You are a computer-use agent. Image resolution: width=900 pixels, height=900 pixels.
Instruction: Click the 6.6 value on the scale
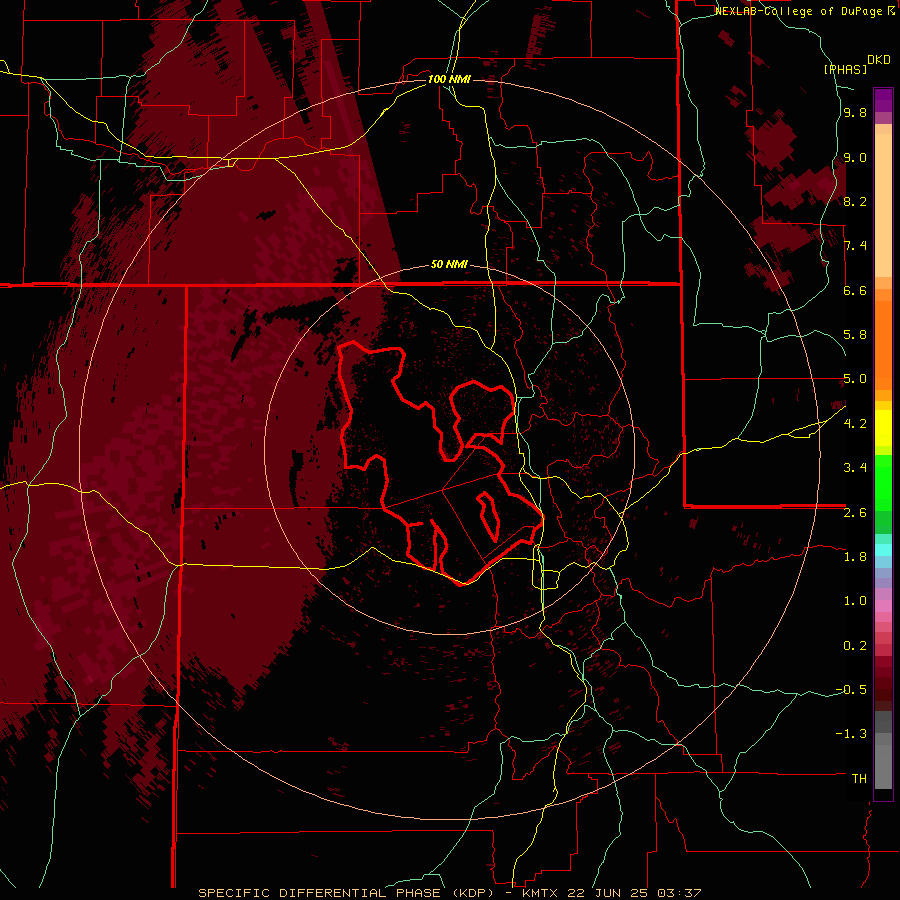(x=855, y=290)
